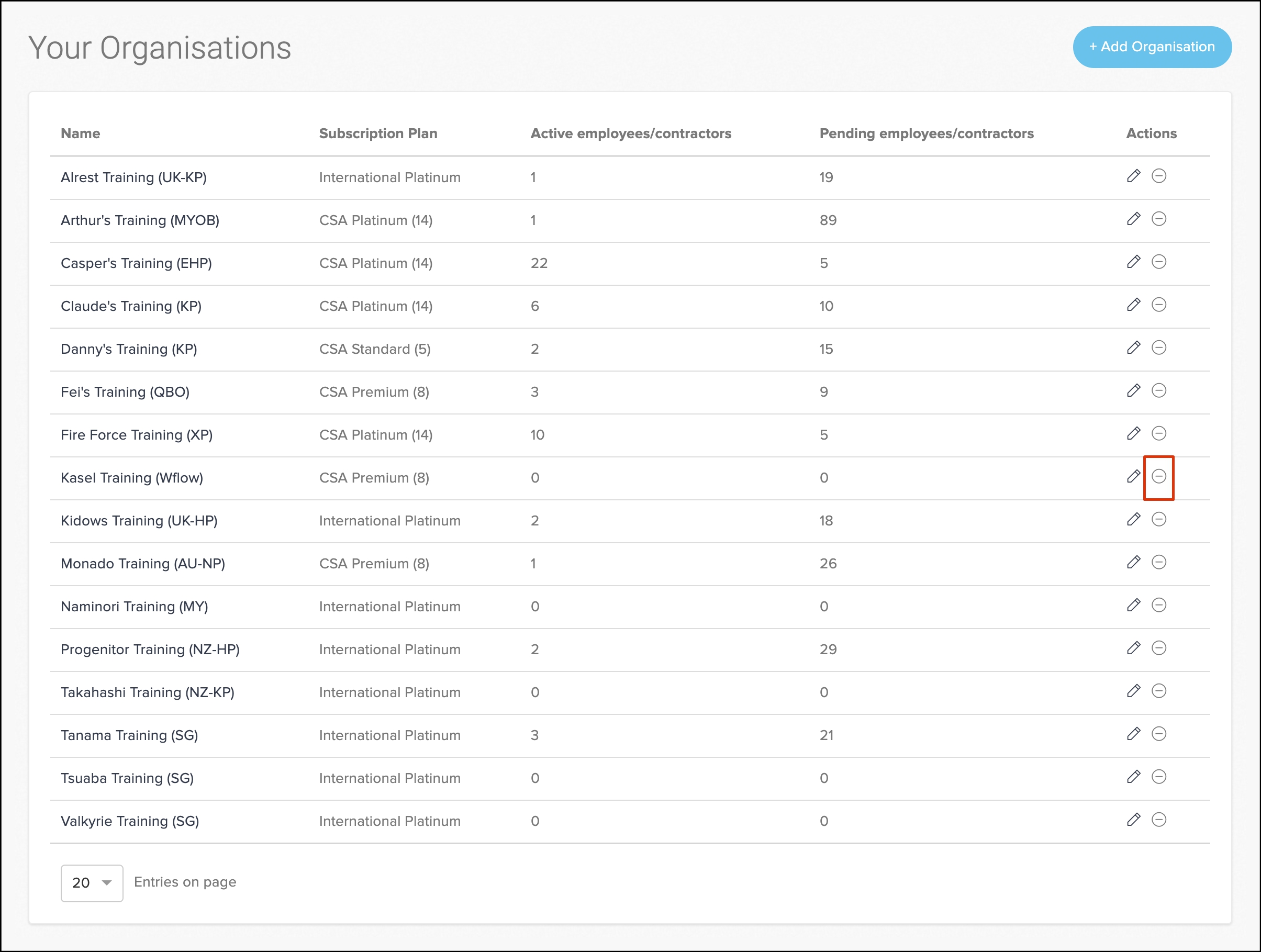
Task: Remove Danny's Training (KP) via minus icon
Action: [x=1158, y=348]
